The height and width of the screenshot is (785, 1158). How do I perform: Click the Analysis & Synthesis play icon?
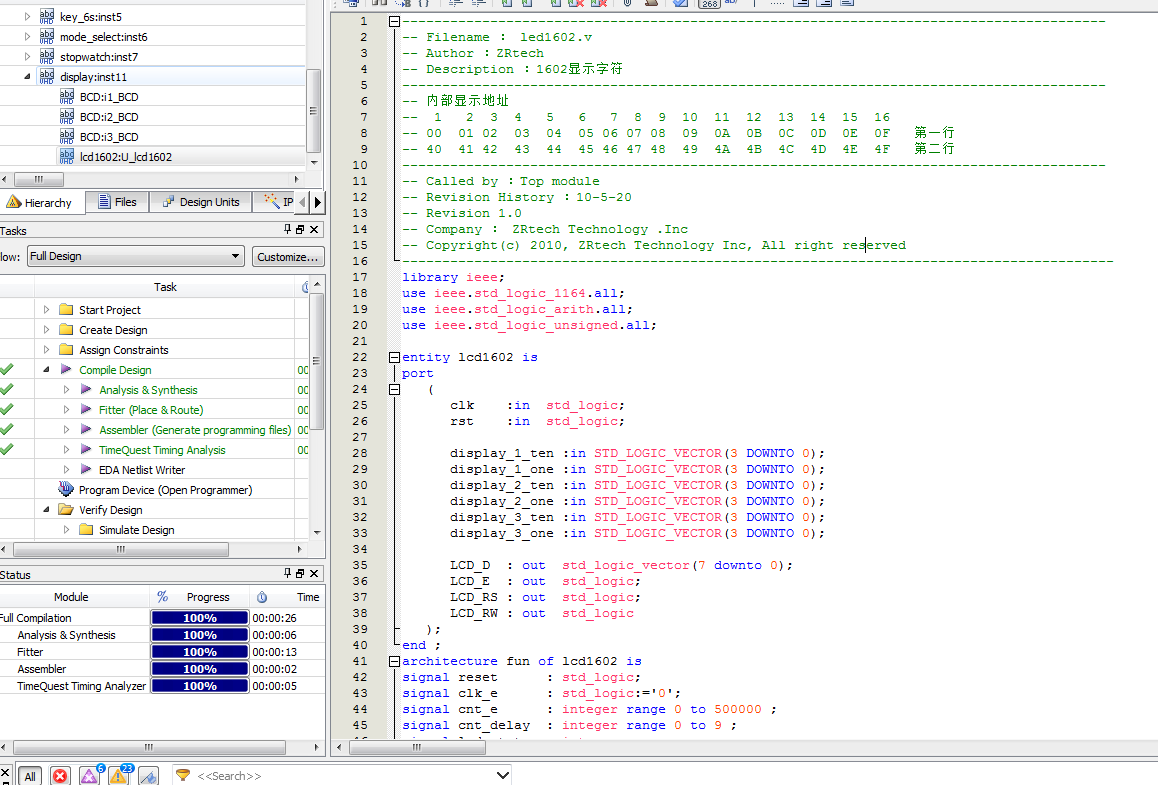86,389
